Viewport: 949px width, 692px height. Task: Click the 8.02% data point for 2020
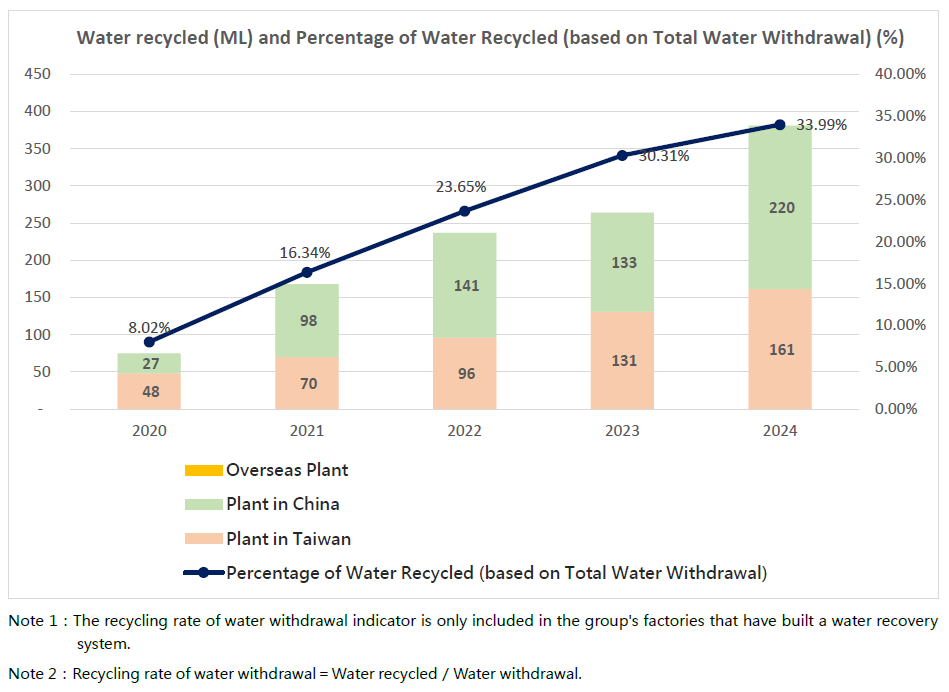click(149, 342)
